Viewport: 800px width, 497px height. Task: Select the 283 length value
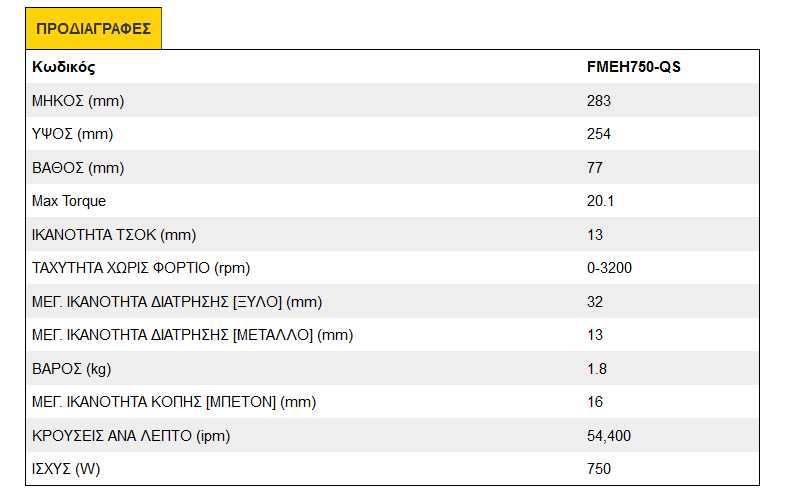click(x=598, y=101)
